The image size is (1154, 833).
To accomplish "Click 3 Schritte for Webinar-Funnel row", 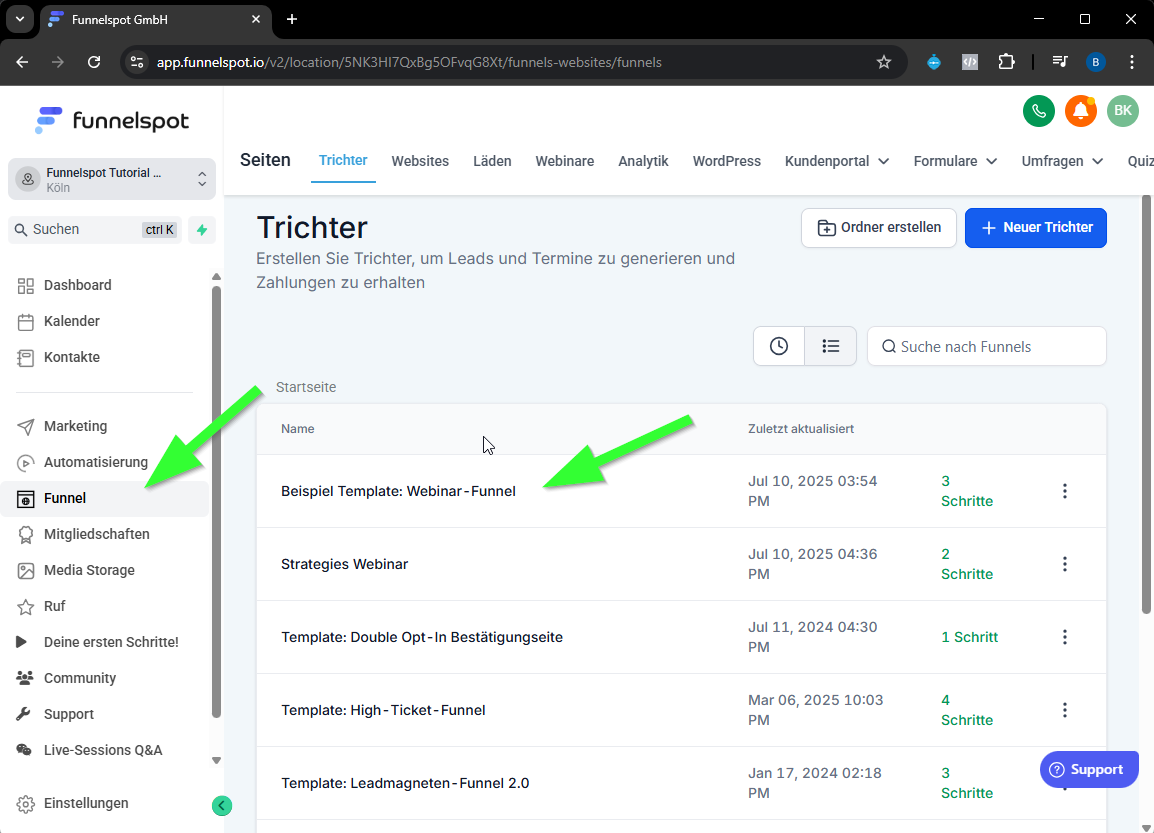I will [966, 492].
